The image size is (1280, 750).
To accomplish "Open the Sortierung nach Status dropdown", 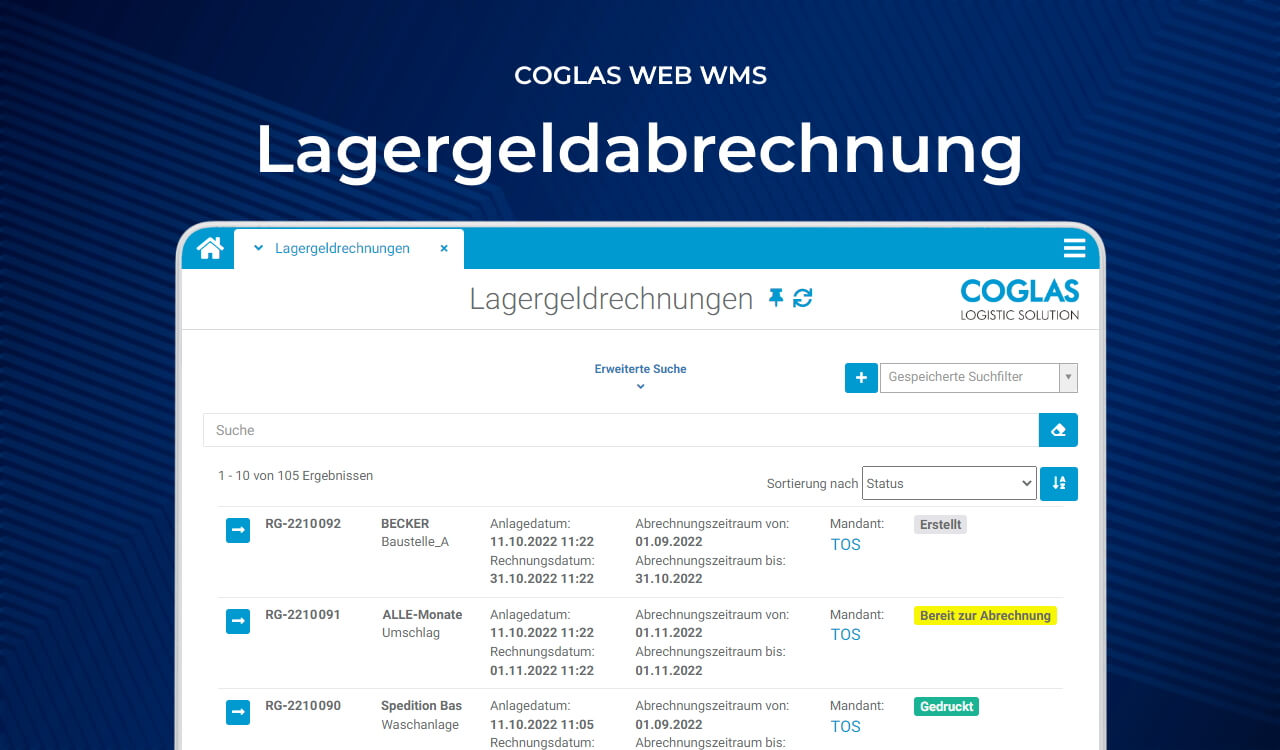I will click(949, 483).
